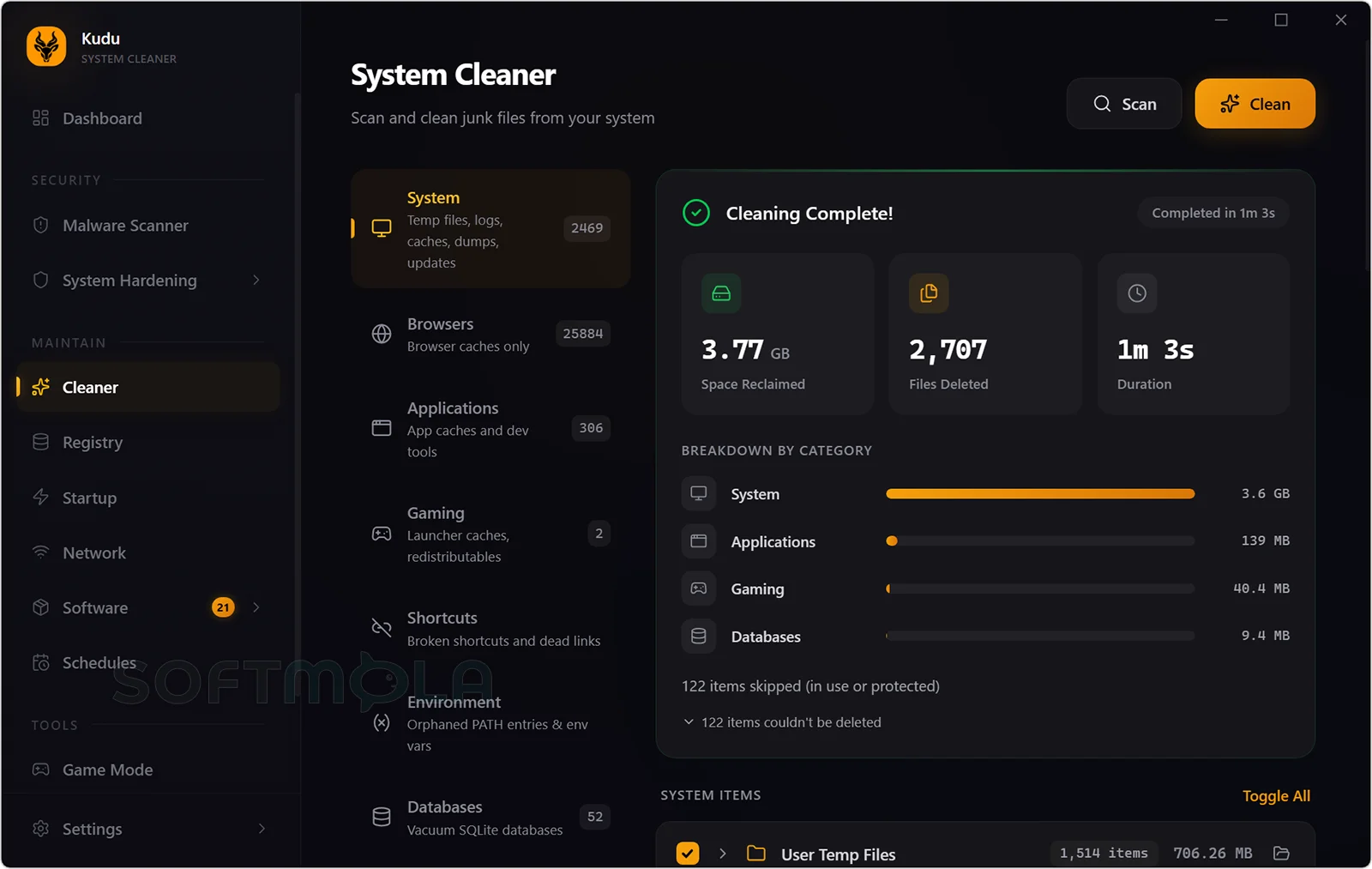Start a scan with the Scan button

click(1124, 104)
